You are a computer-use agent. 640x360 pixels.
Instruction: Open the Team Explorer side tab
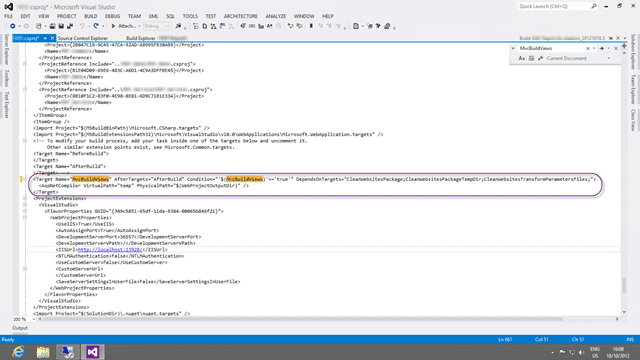click(x=633, y=89)
